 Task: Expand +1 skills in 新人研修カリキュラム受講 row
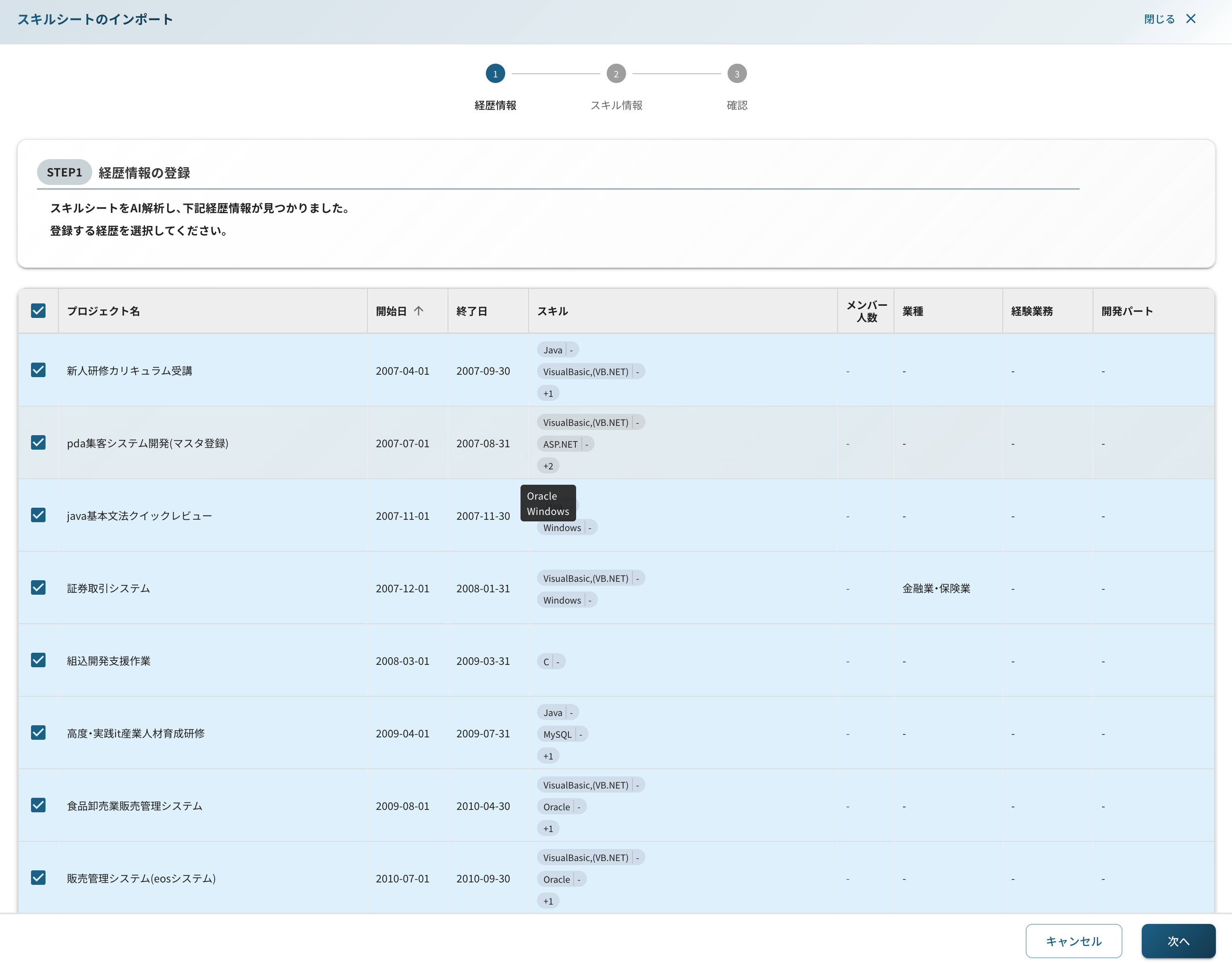(548, 393)
